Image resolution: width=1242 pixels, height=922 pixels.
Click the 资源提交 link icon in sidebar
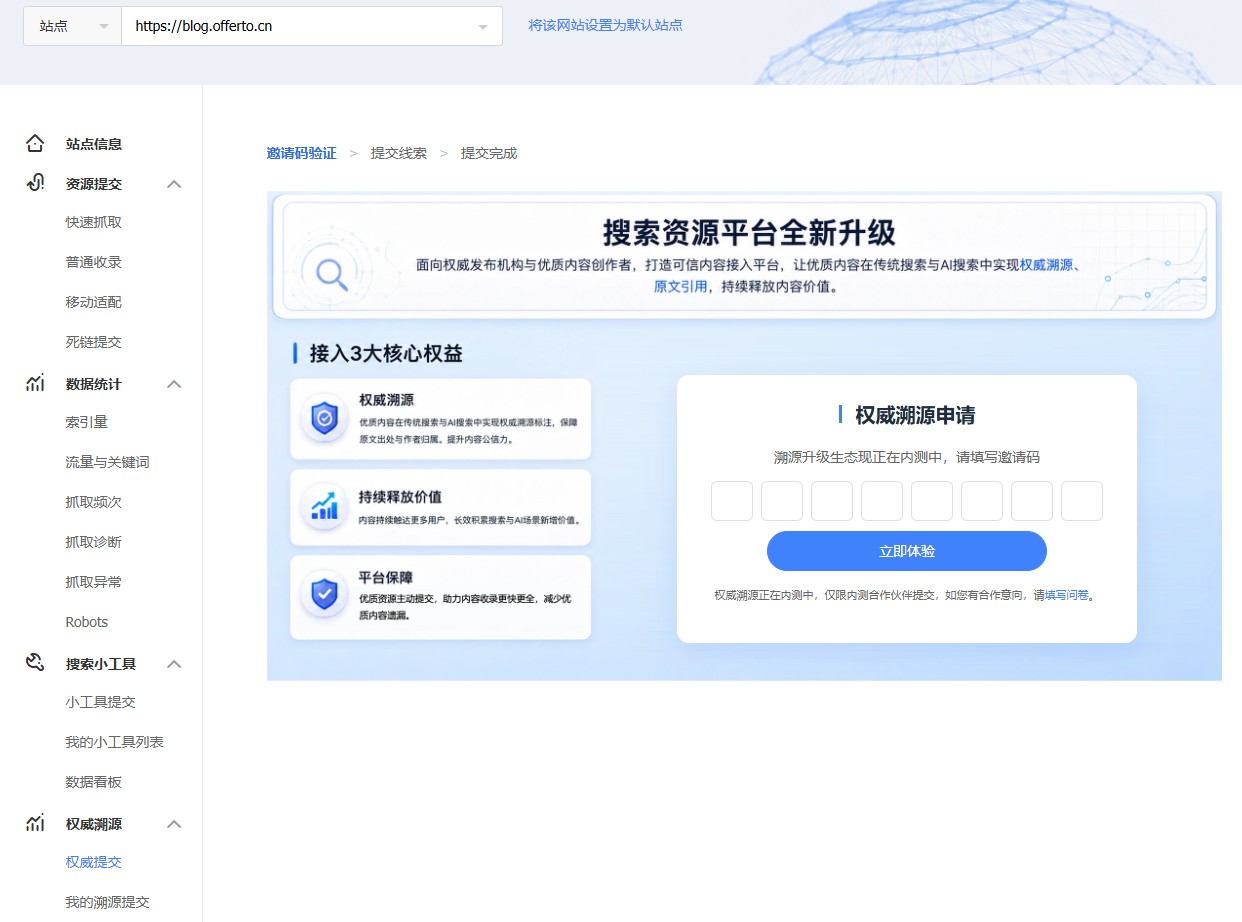tap(35, 183)
